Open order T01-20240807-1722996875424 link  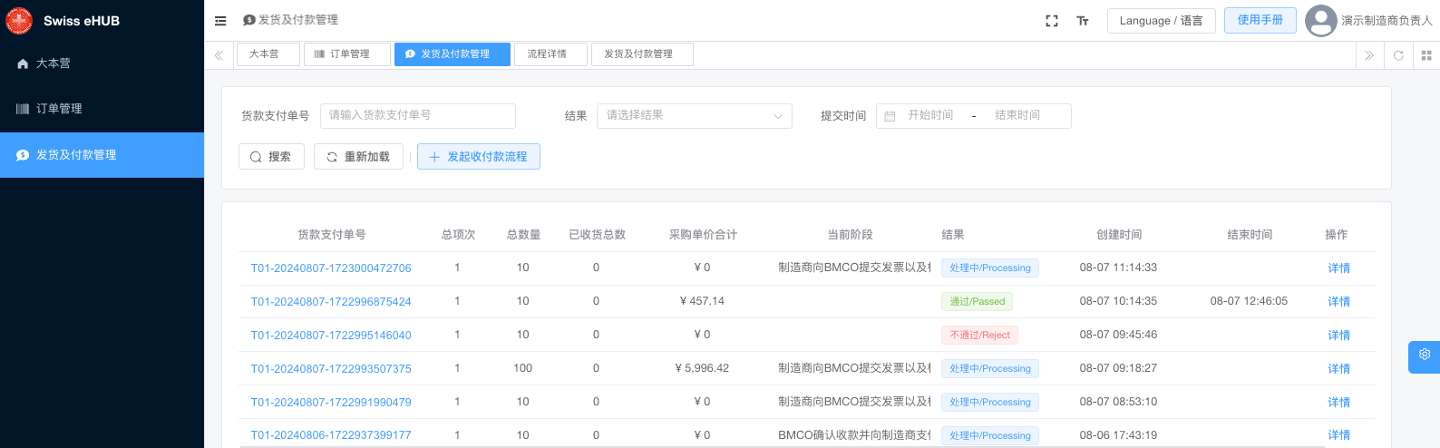pos(331,301)
